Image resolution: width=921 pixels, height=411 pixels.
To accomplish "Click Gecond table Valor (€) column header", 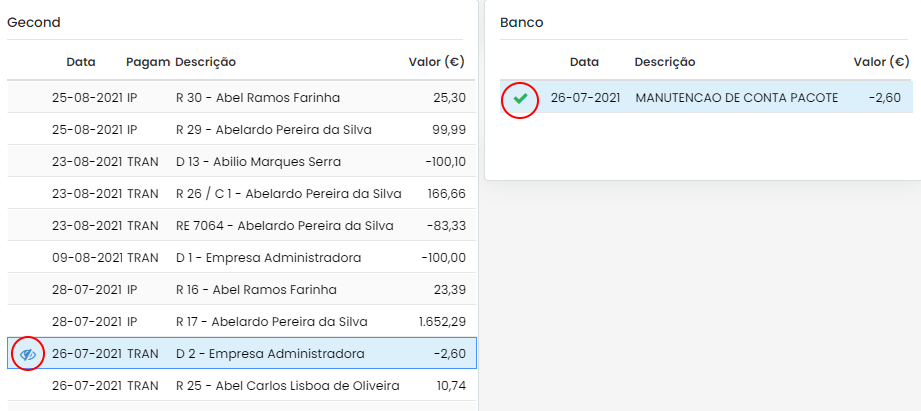I will (x=436, y=62).
